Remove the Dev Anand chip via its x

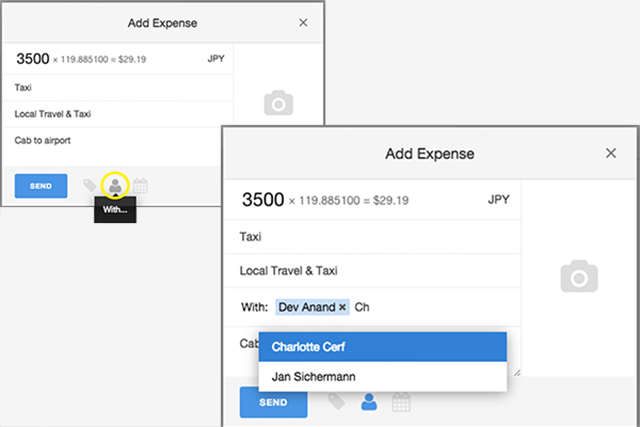click(x=342, y=307)
